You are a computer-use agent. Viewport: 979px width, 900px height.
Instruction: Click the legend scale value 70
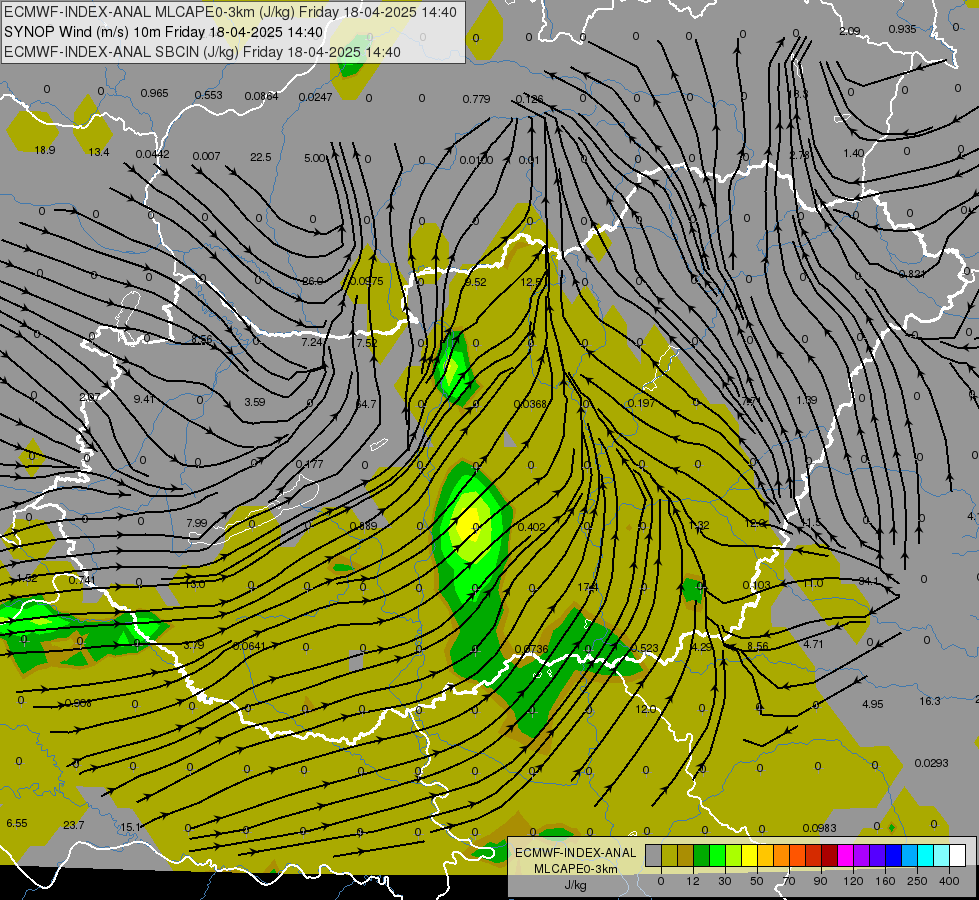click(789, 881)
